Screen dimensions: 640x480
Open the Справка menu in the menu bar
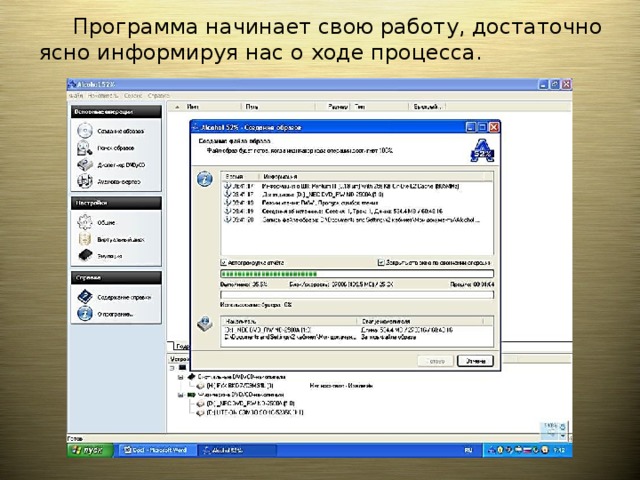pos(158,96)
